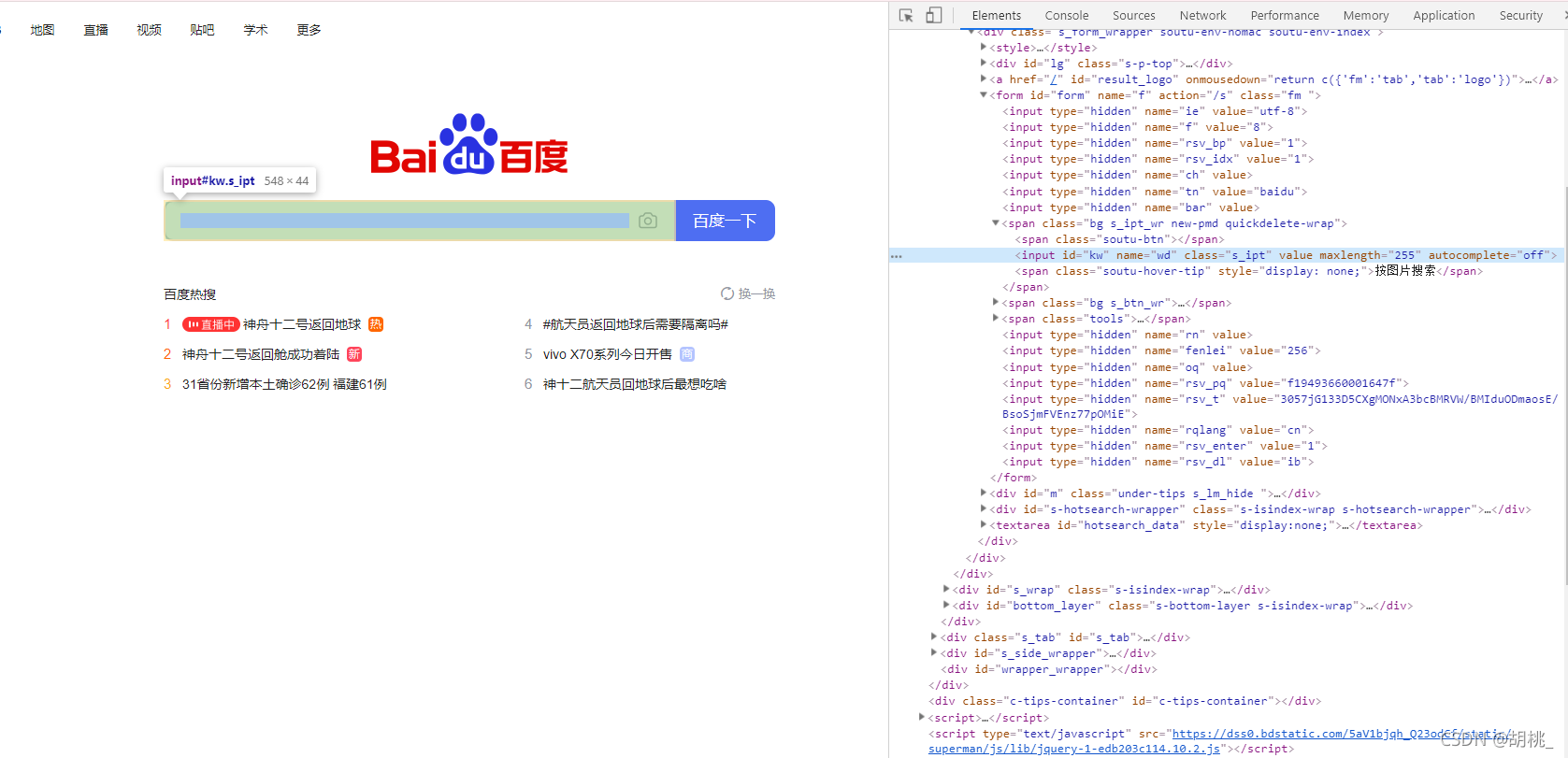Expand the div id="lg" node
1568x758 pixels.
[x=984, y=63]
